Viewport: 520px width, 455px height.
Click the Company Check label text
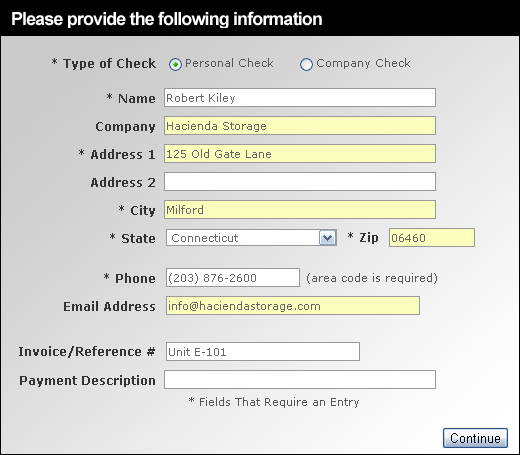363,63
